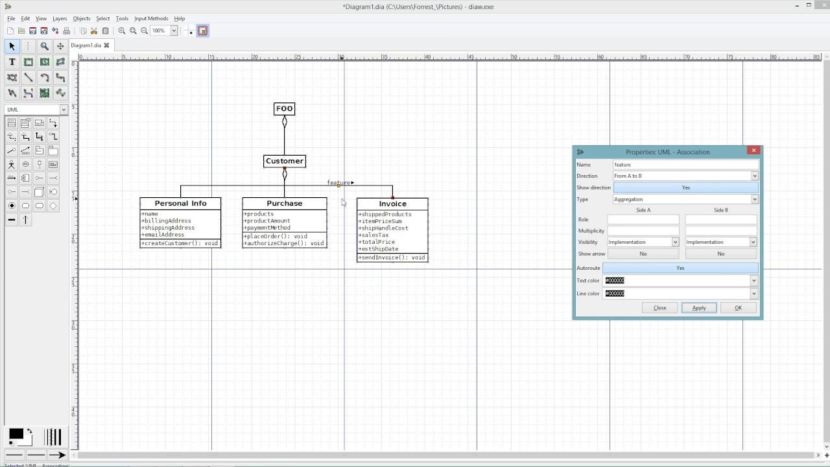Image resolution: width=830 pixels, height=467 pixels.
Task: Activate the Modify arrow pointer tool
Action: pos(12,46)
